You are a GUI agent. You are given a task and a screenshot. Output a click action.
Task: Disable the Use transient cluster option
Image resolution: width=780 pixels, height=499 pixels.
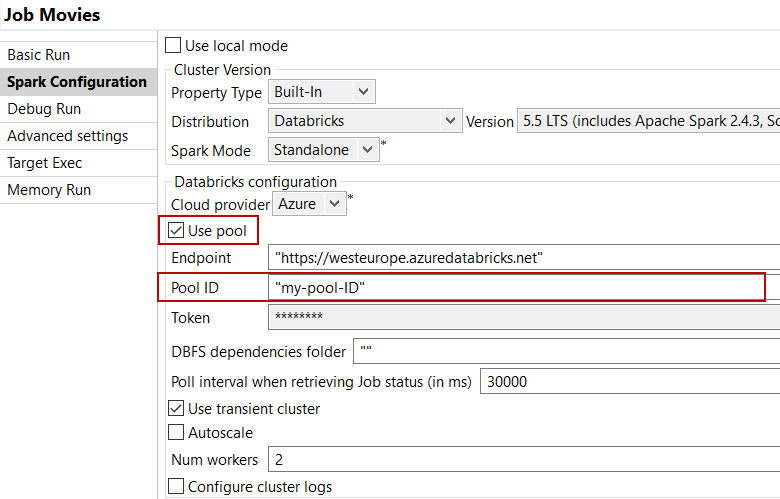(x=176, y=408)
